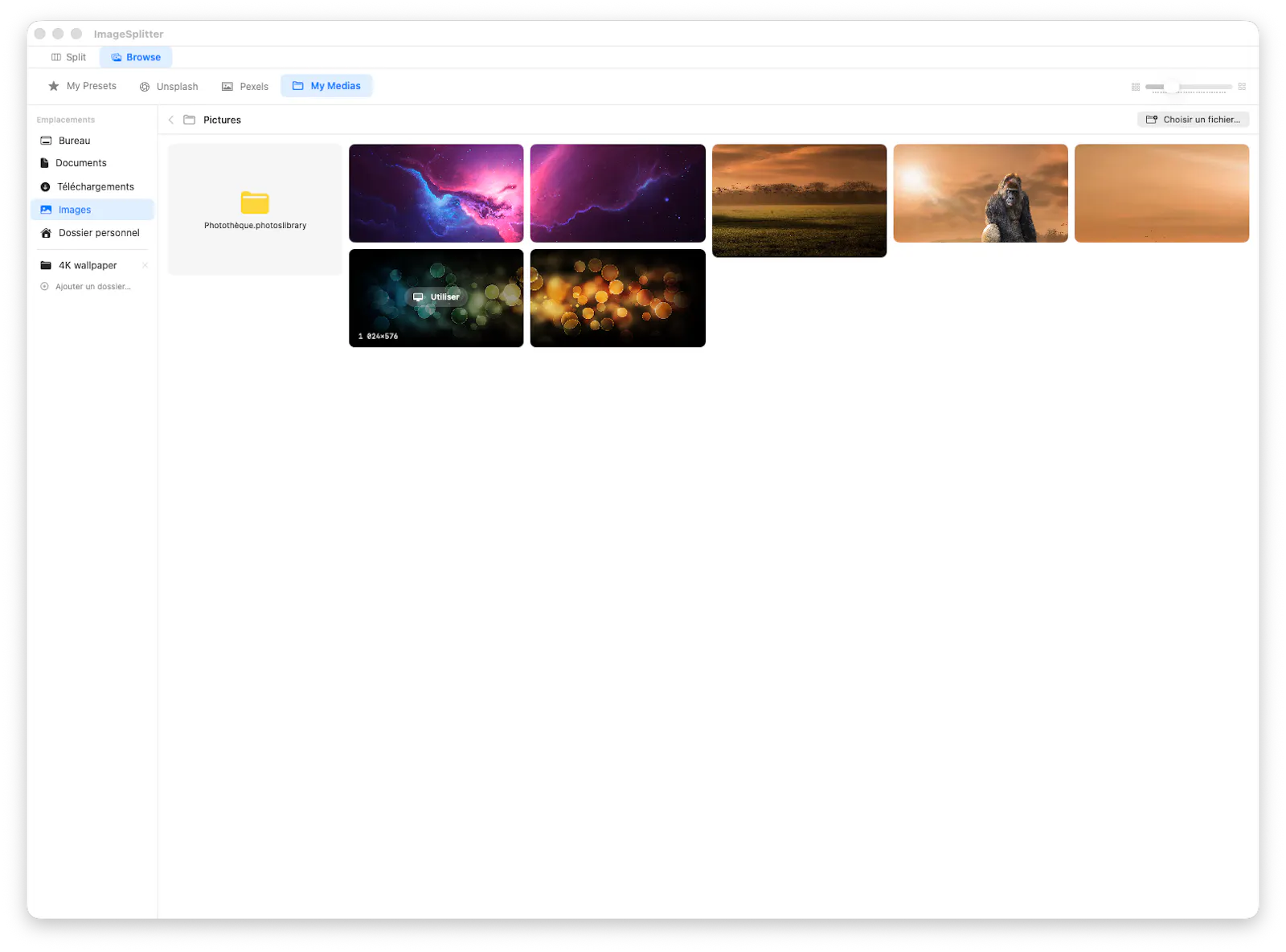Select Bureau in the sidebar
Image resolution: width=1286 pixels, height=952 pixels.
point(92,141)
